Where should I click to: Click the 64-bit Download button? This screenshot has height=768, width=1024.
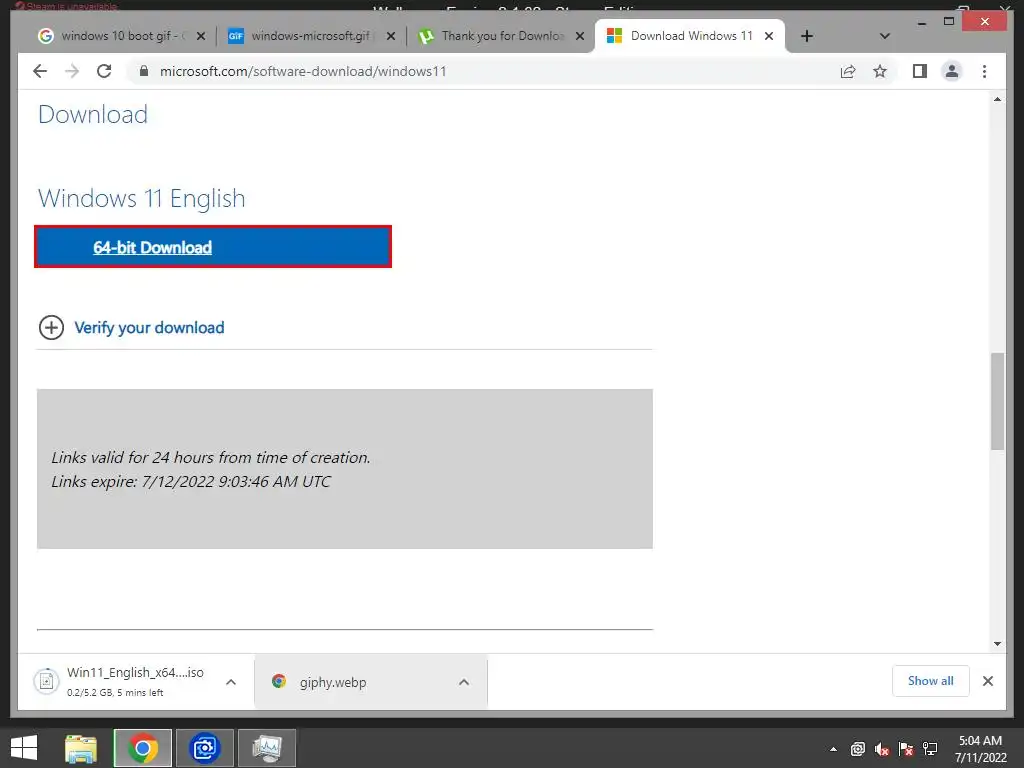(x=213, y=247)
